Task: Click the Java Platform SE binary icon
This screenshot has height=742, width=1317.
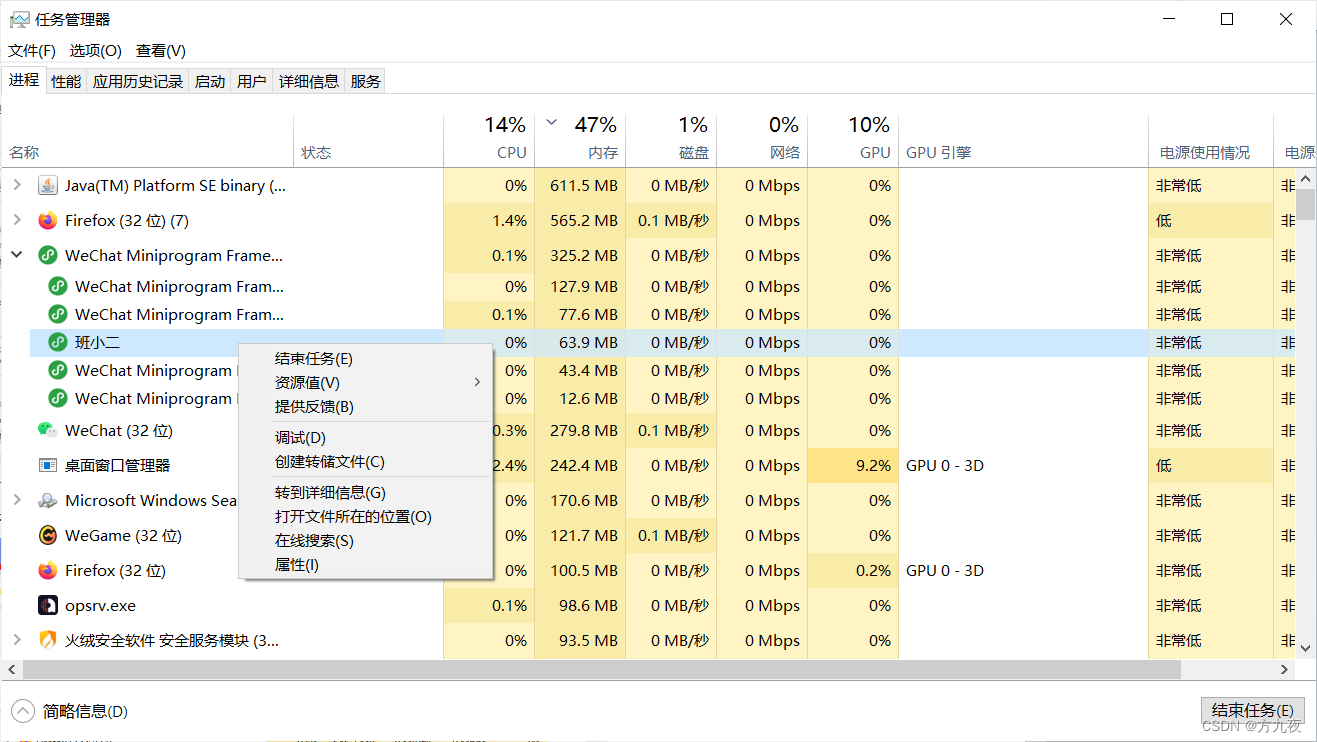Action: pyautogui.click(x=48, y=186)
